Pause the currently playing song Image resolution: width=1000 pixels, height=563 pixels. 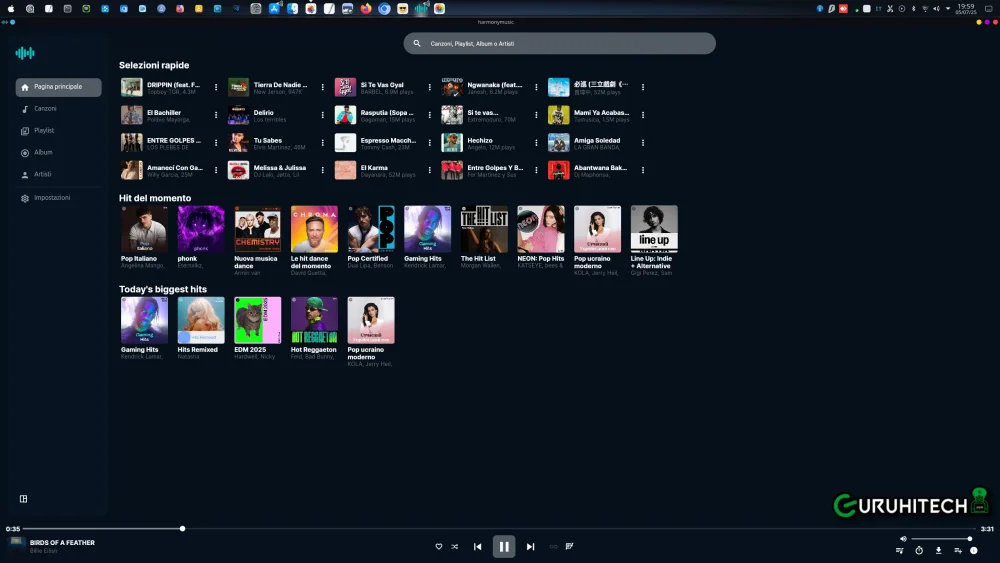(x=504, y=546)
